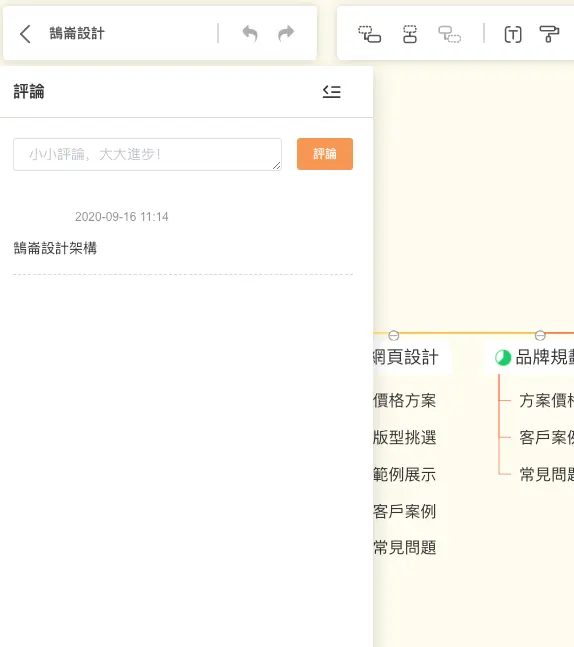Collapse the 評論 comment panel
The height and width of the screenshot is (647, 574).
click(332, 91)
